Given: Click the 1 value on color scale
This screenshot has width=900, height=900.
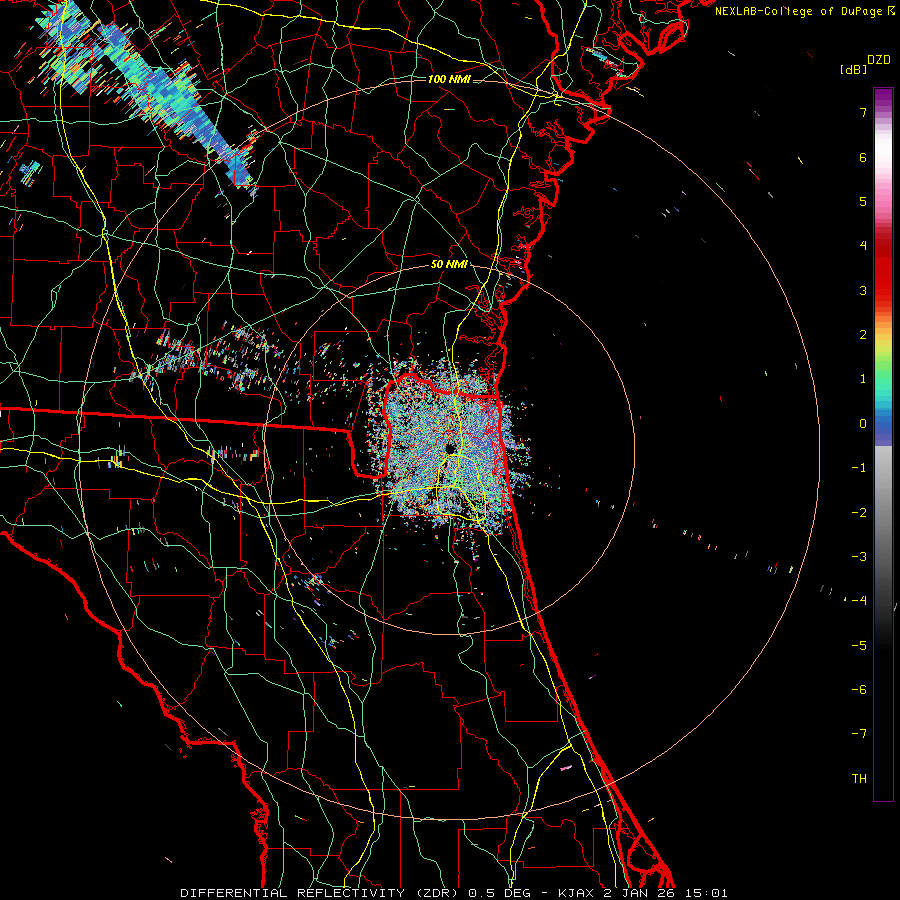Looking at the screenshot, I should (863, 379).
